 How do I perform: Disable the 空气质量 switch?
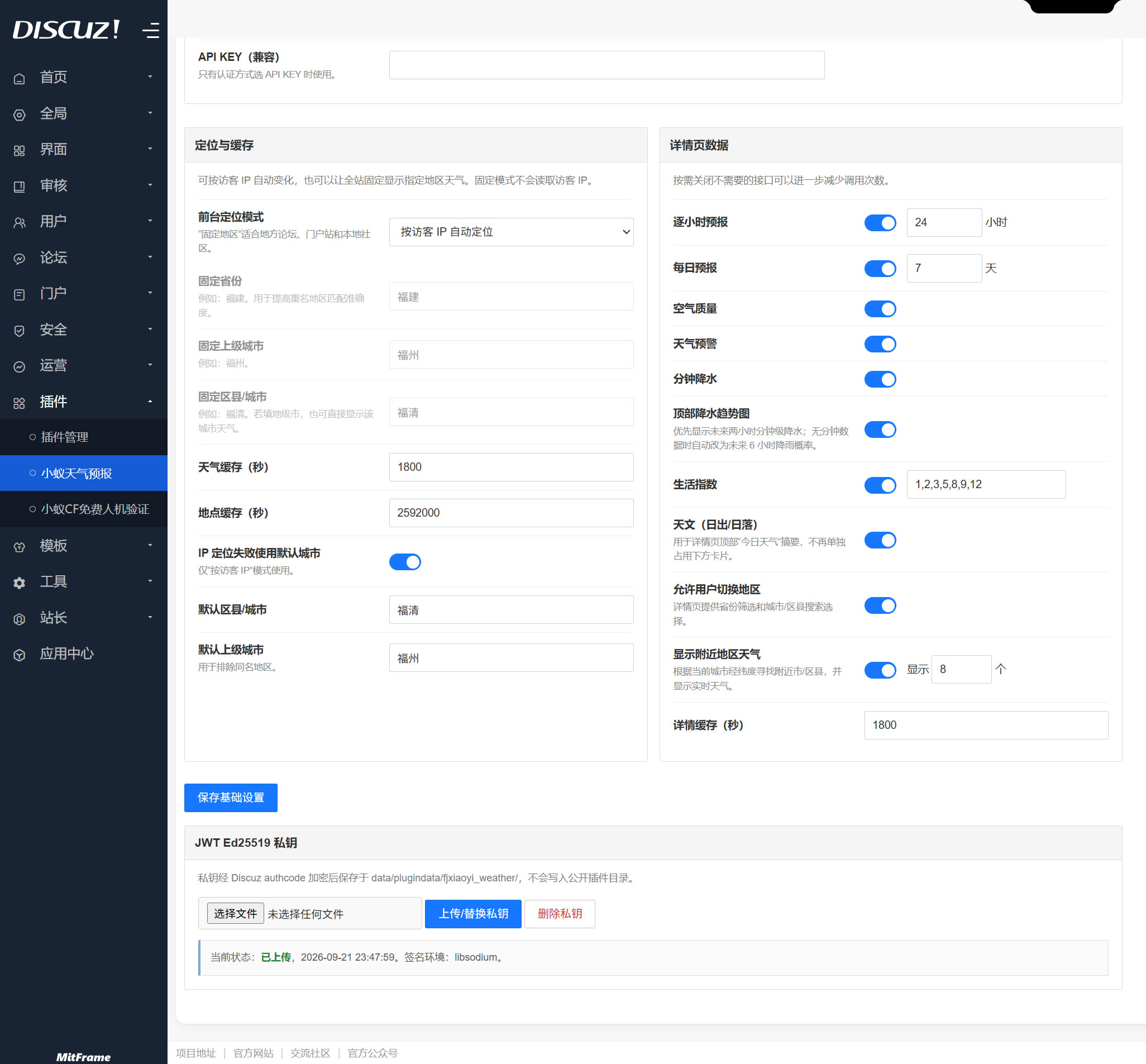click(x=880, y=309)
